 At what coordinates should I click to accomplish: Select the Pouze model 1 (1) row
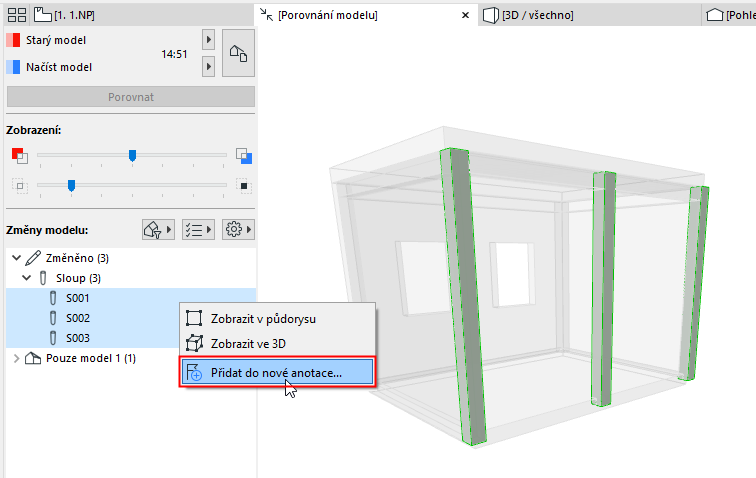click(x=92, y=358)
